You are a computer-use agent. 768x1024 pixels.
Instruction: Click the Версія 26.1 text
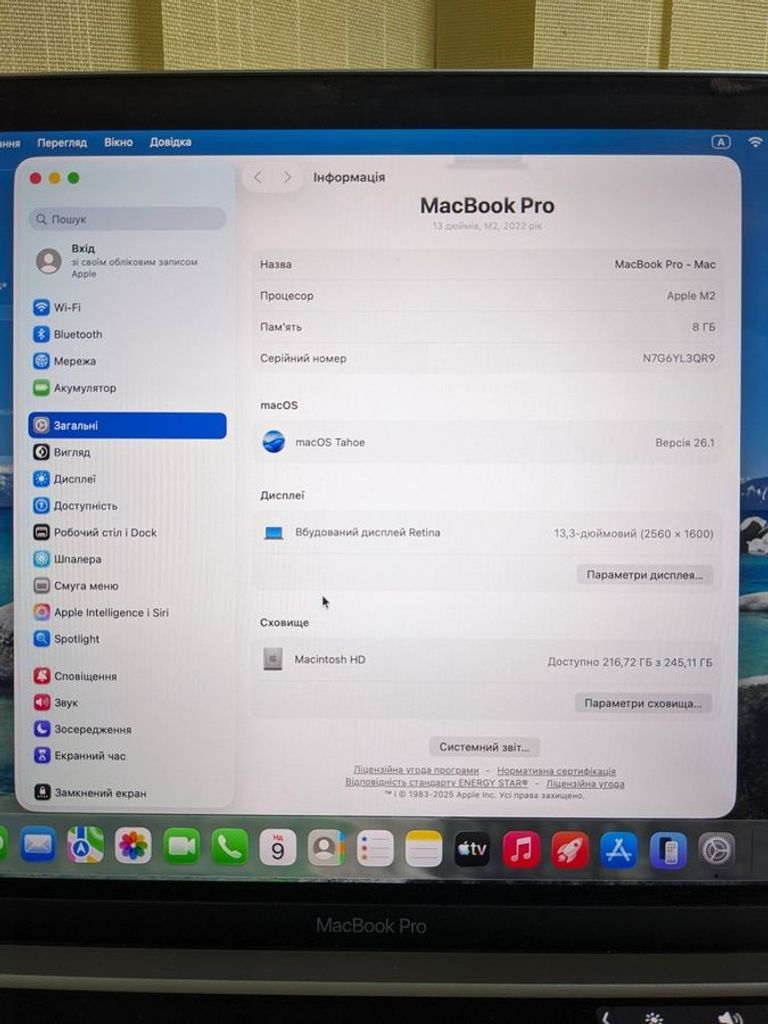[x=684, y=442]
